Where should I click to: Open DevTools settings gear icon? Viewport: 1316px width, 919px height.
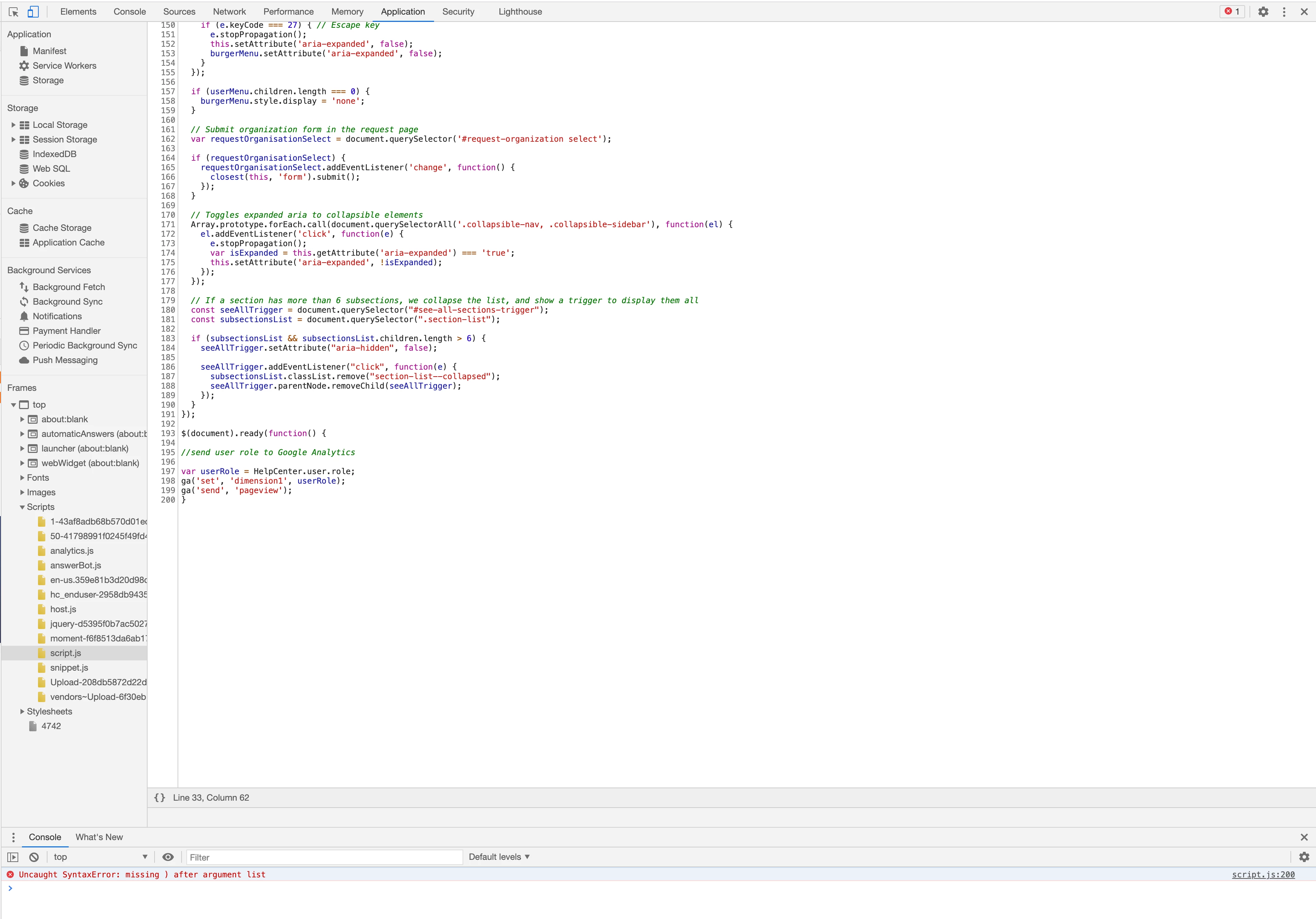1263,11
